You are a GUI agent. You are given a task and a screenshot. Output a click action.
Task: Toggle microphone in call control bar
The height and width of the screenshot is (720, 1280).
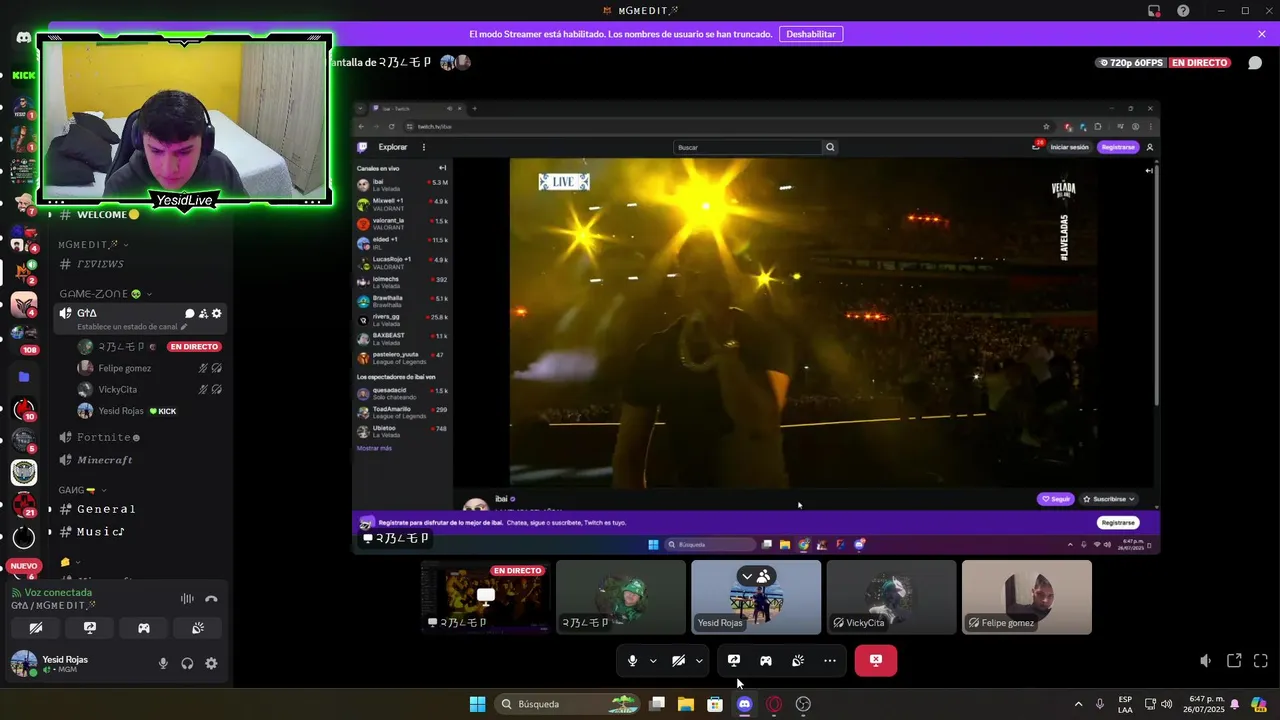[632, 661]
